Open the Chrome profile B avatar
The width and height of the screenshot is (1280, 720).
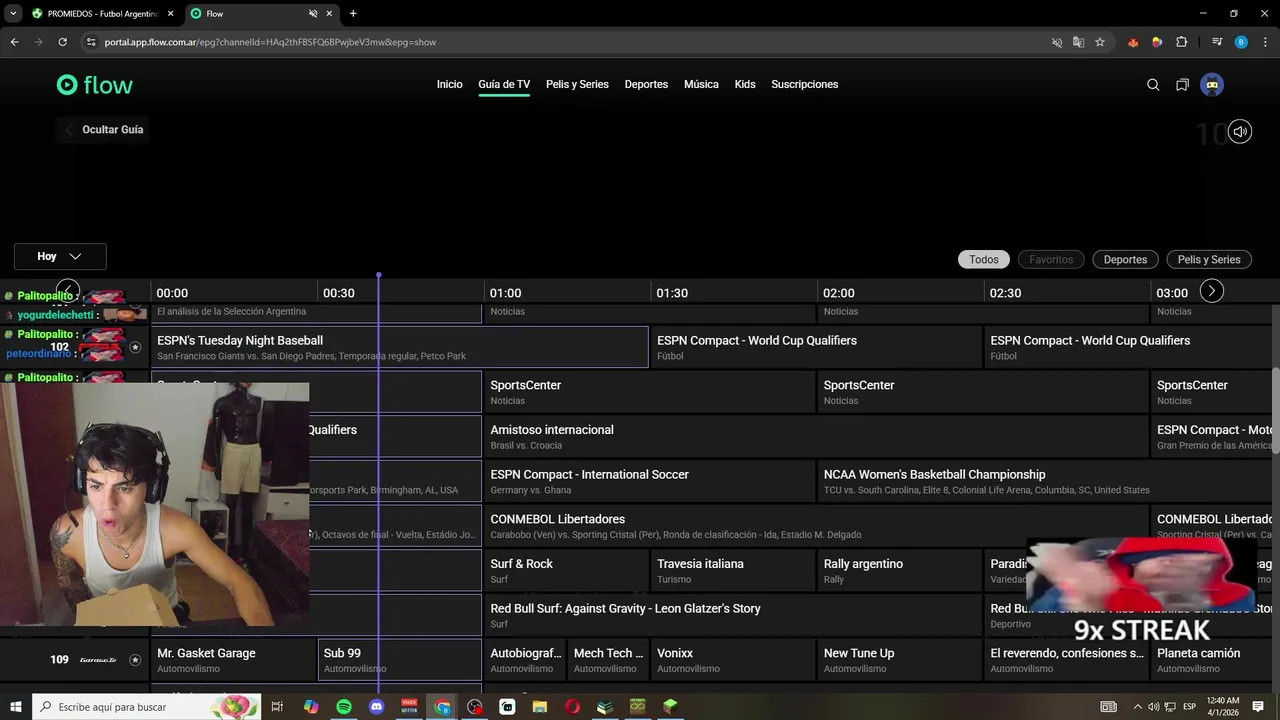[x=1241, y=42]
